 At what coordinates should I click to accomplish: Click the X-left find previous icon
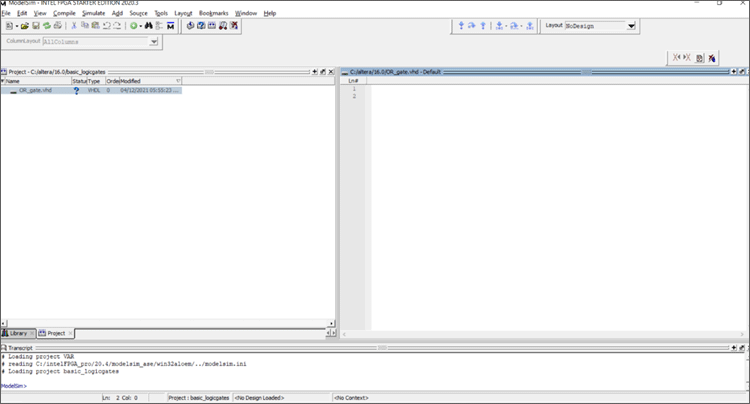pos(676,58)
